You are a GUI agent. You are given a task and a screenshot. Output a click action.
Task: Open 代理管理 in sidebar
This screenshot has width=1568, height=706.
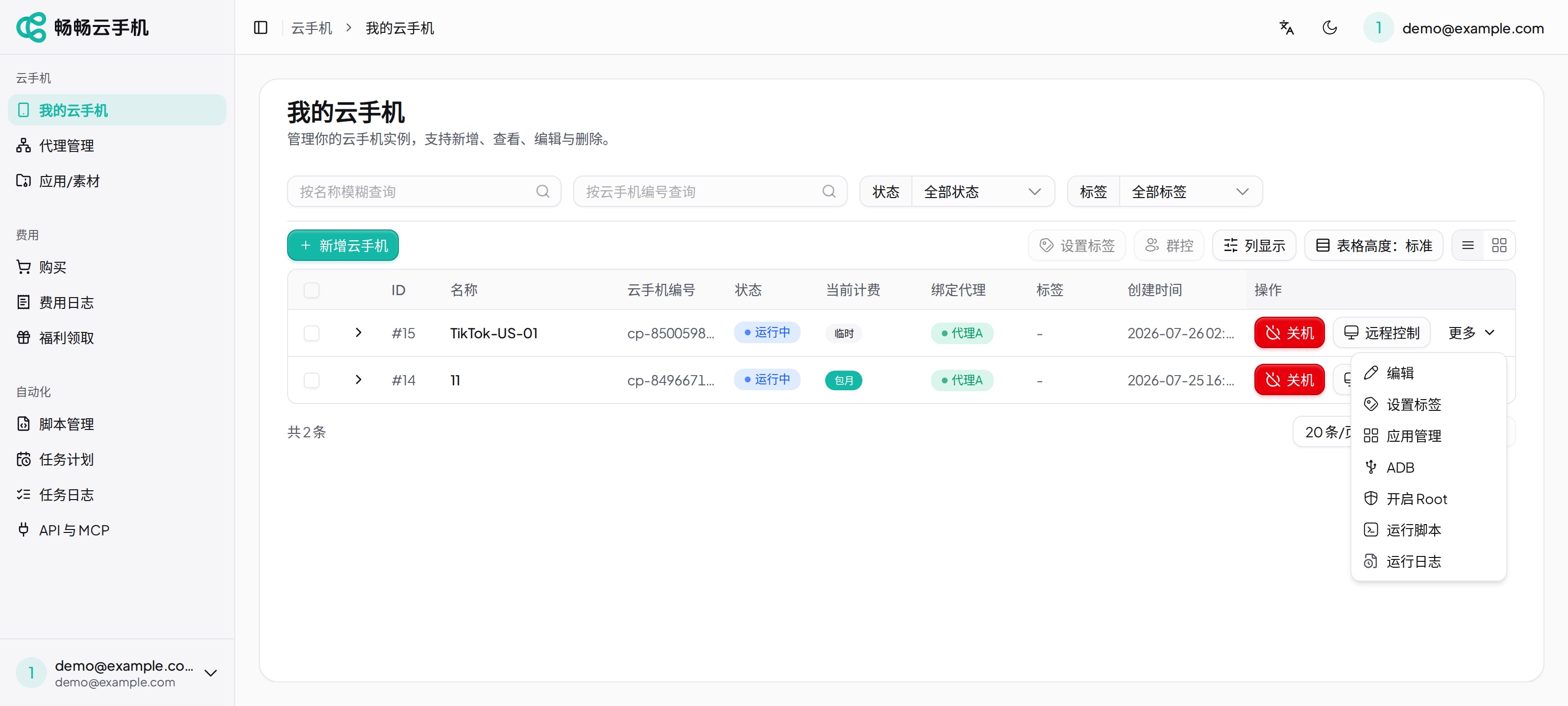pos(117,146)
